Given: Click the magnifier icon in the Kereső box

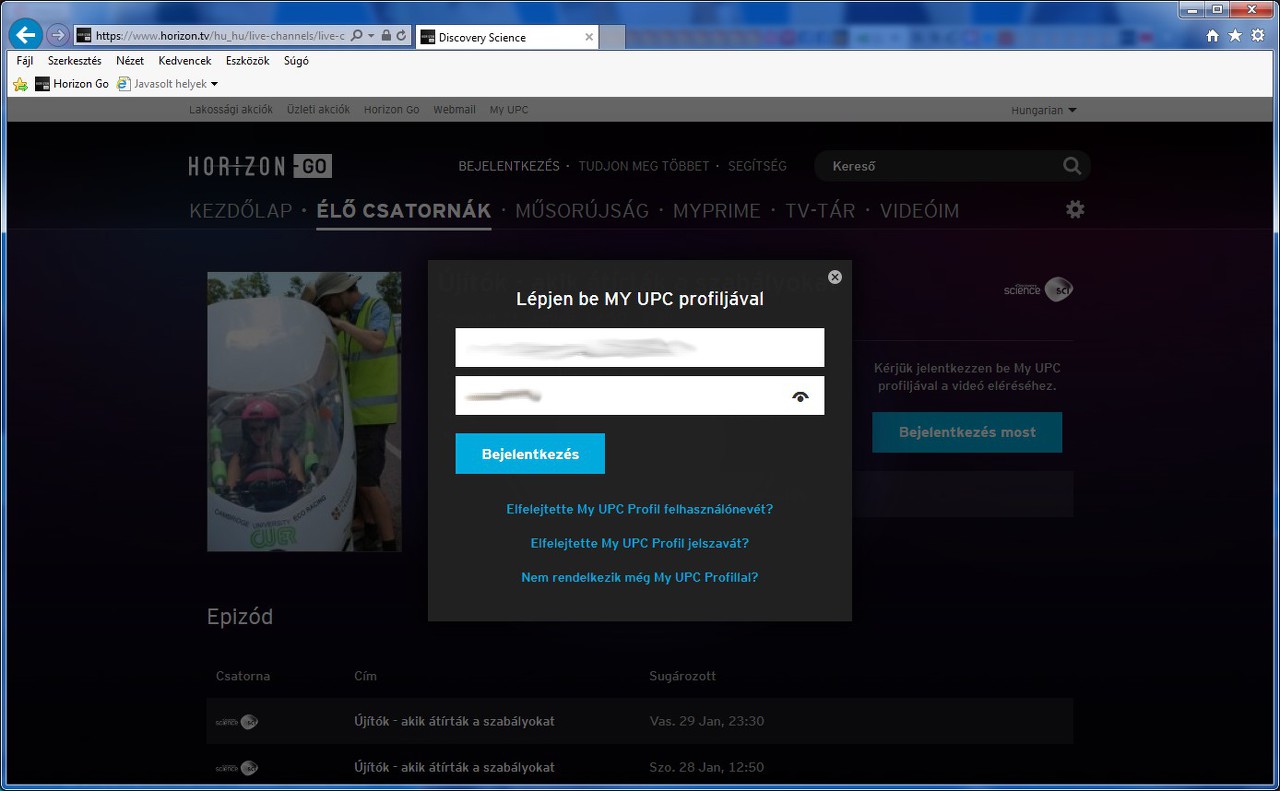Looking at the screenshot, I should [1072, 166].
